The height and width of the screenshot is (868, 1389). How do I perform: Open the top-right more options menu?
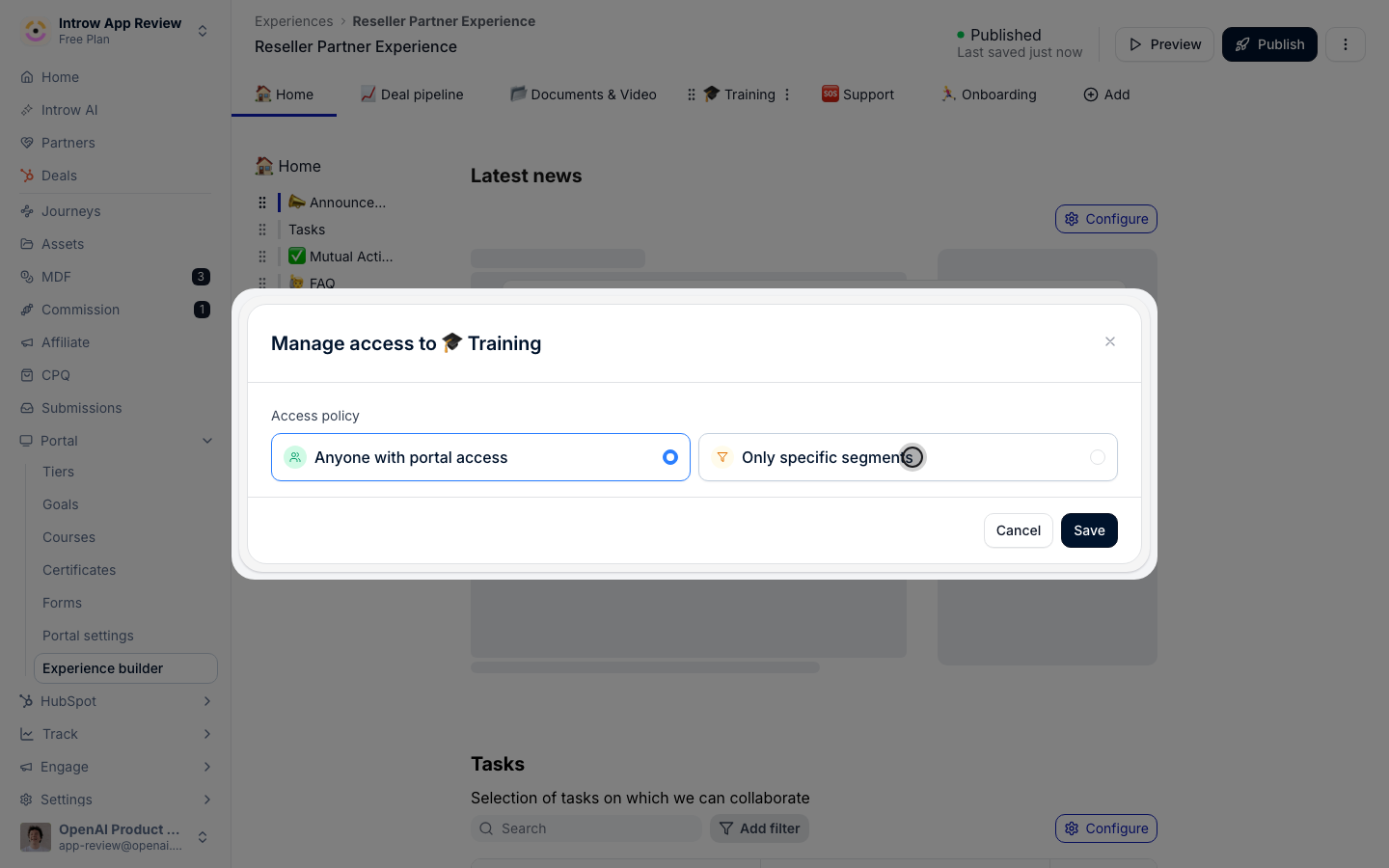(x=1346, y=44)
